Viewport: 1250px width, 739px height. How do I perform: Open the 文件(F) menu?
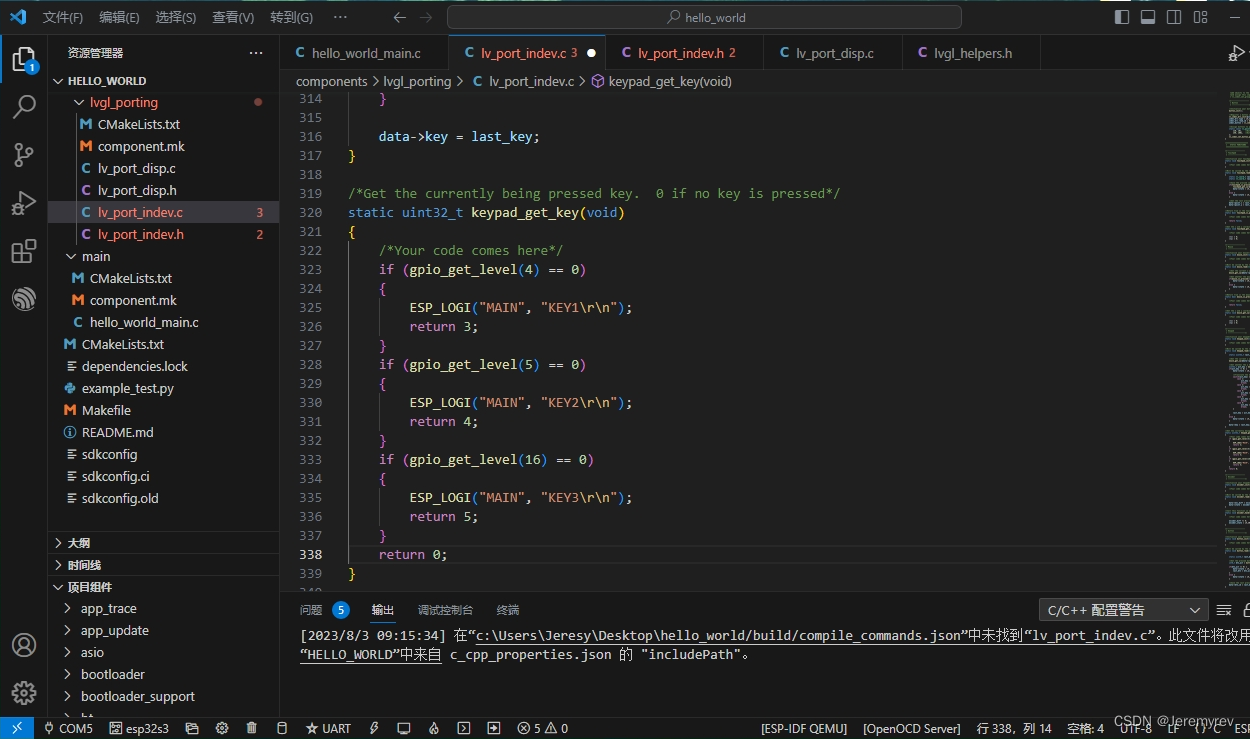pos(63,17)
